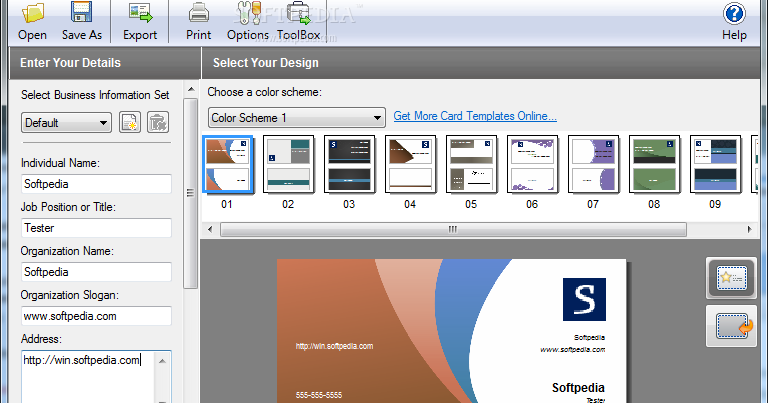Open the Options tools icon
768x403 pixels.
(x=247, y=13)
